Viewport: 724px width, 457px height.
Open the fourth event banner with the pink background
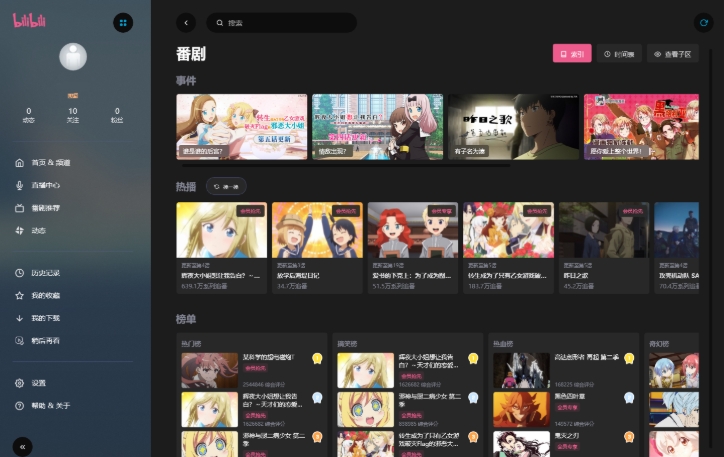pos(641,127)
